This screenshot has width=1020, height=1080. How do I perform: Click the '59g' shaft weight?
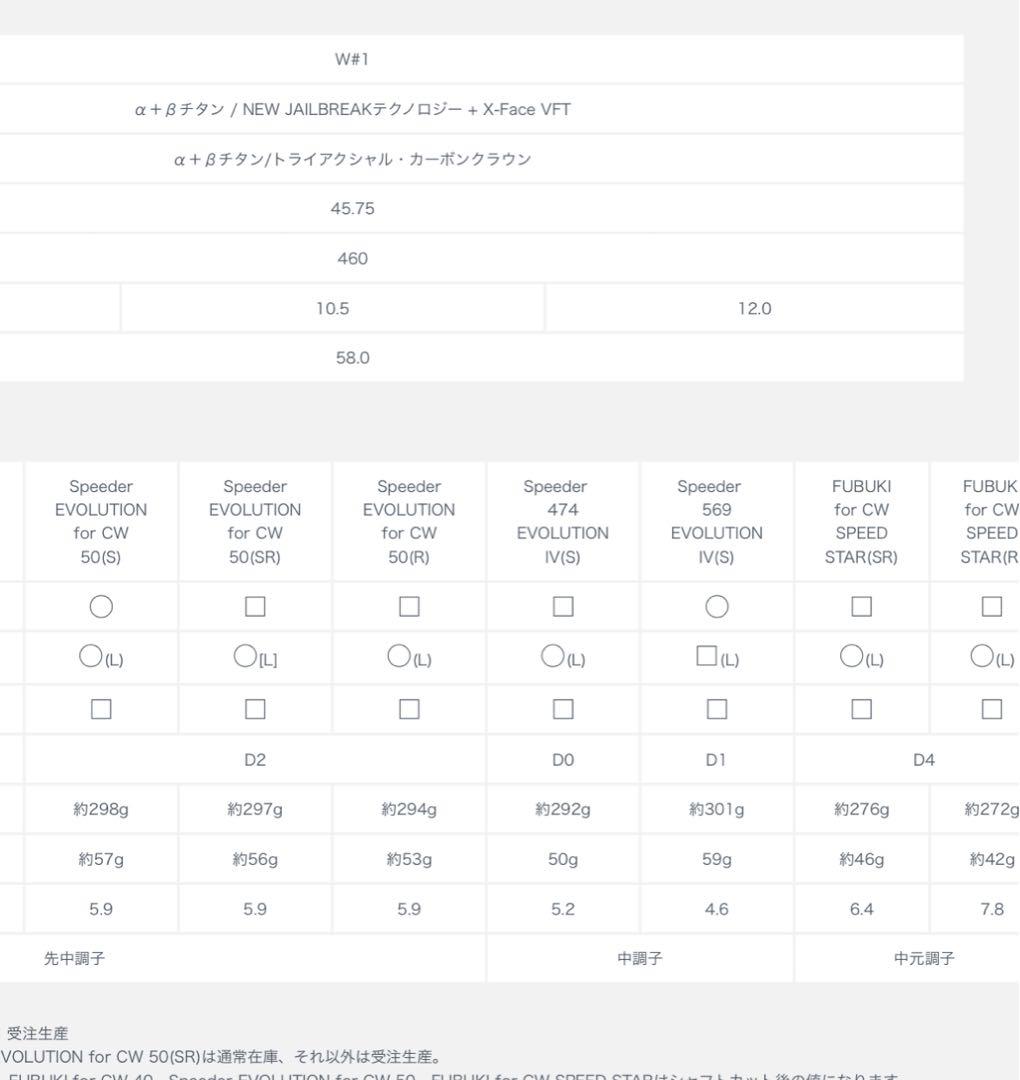717,860
